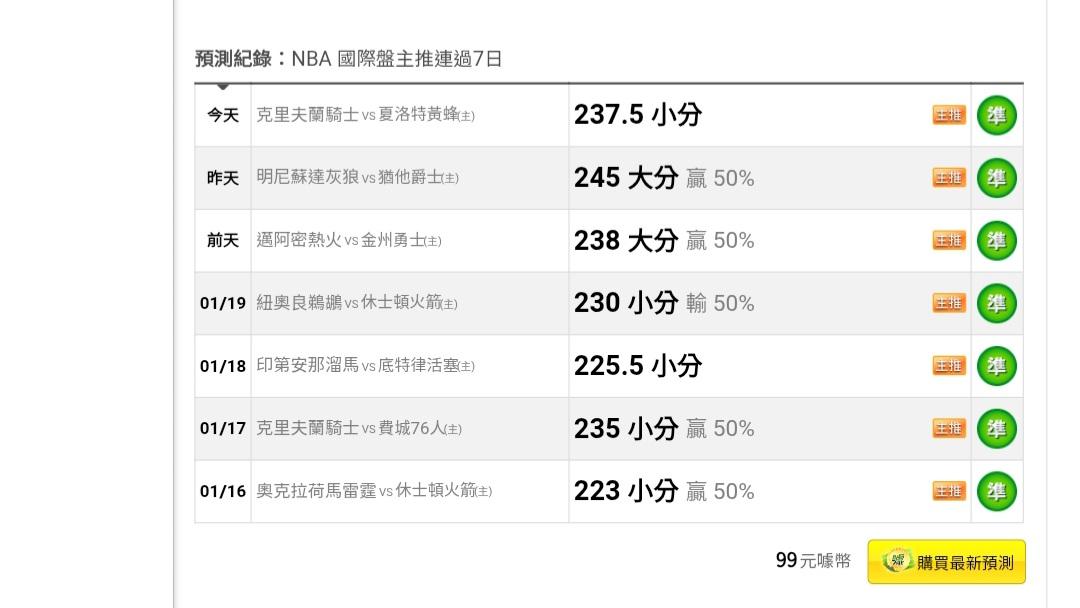Click the 237.5 小分 prediction cell
Viewport: 1080px width, 608px height.
click(x=638, y=115)
